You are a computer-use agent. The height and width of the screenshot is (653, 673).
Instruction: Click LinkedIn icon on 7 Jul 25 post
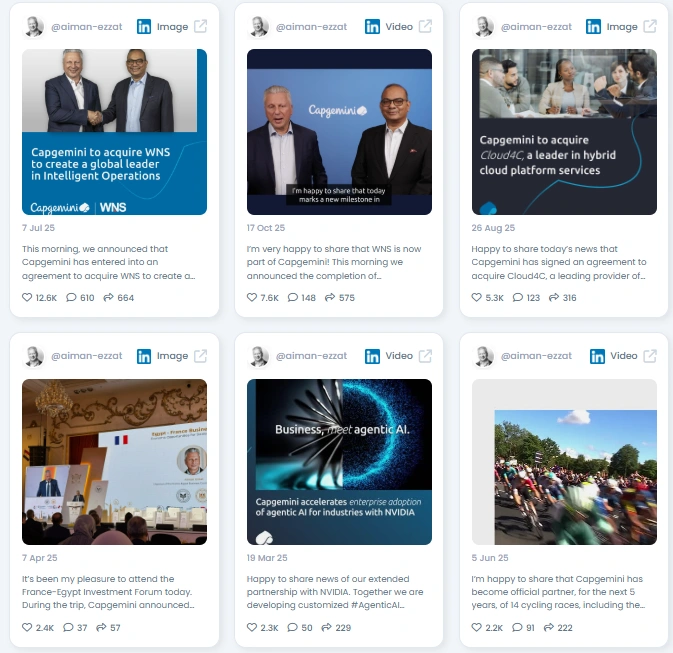coord(144,27)
